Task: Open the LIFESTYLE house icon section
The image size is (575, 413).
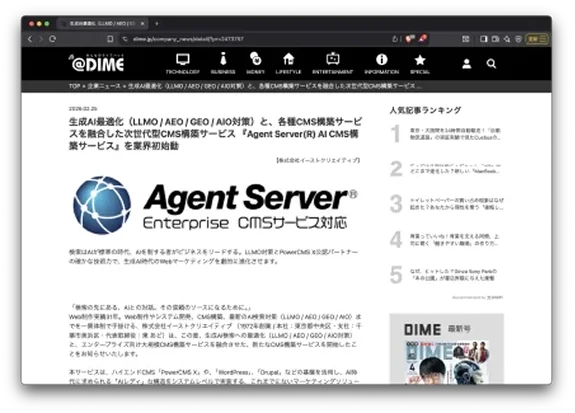Action: point(288,64)
